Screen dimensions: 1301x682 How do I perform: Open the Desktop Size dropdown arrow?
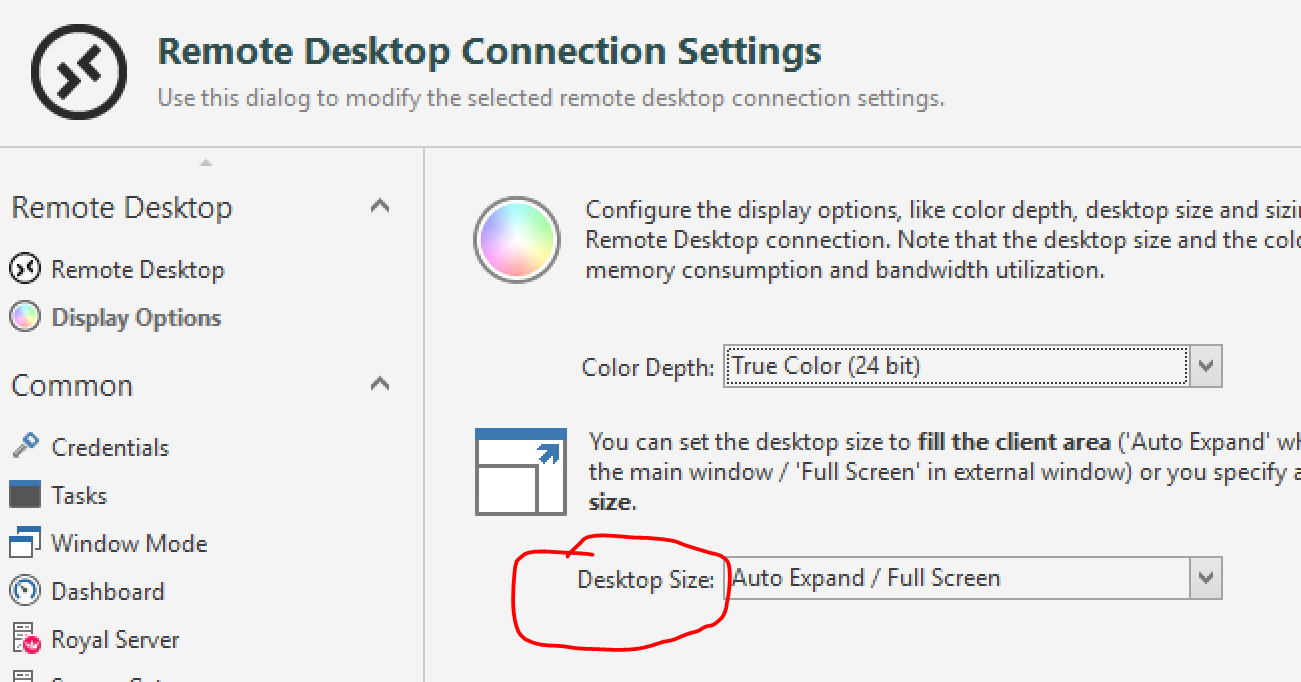click(x=1206, y=578)
